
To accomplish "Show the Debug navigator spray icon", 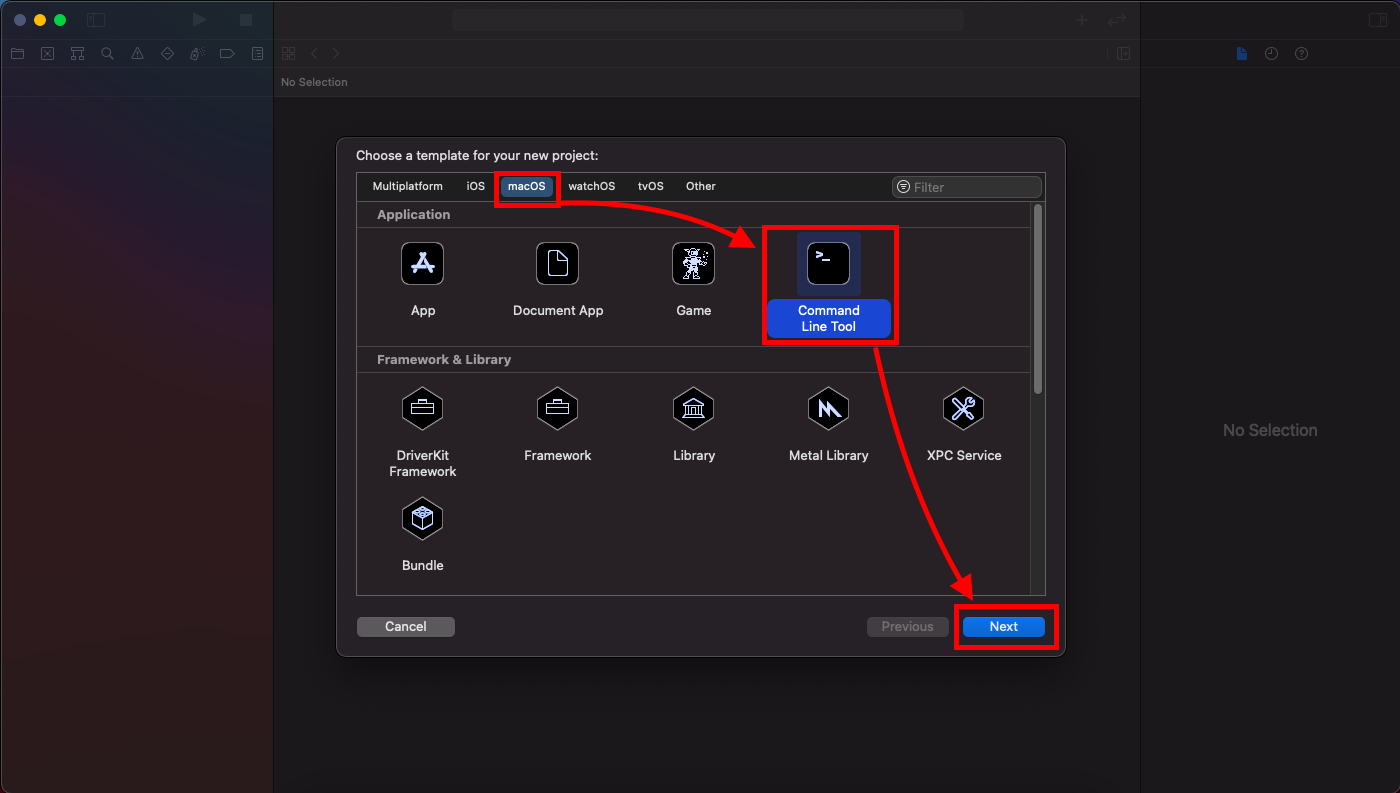I will tap(197, 54).
